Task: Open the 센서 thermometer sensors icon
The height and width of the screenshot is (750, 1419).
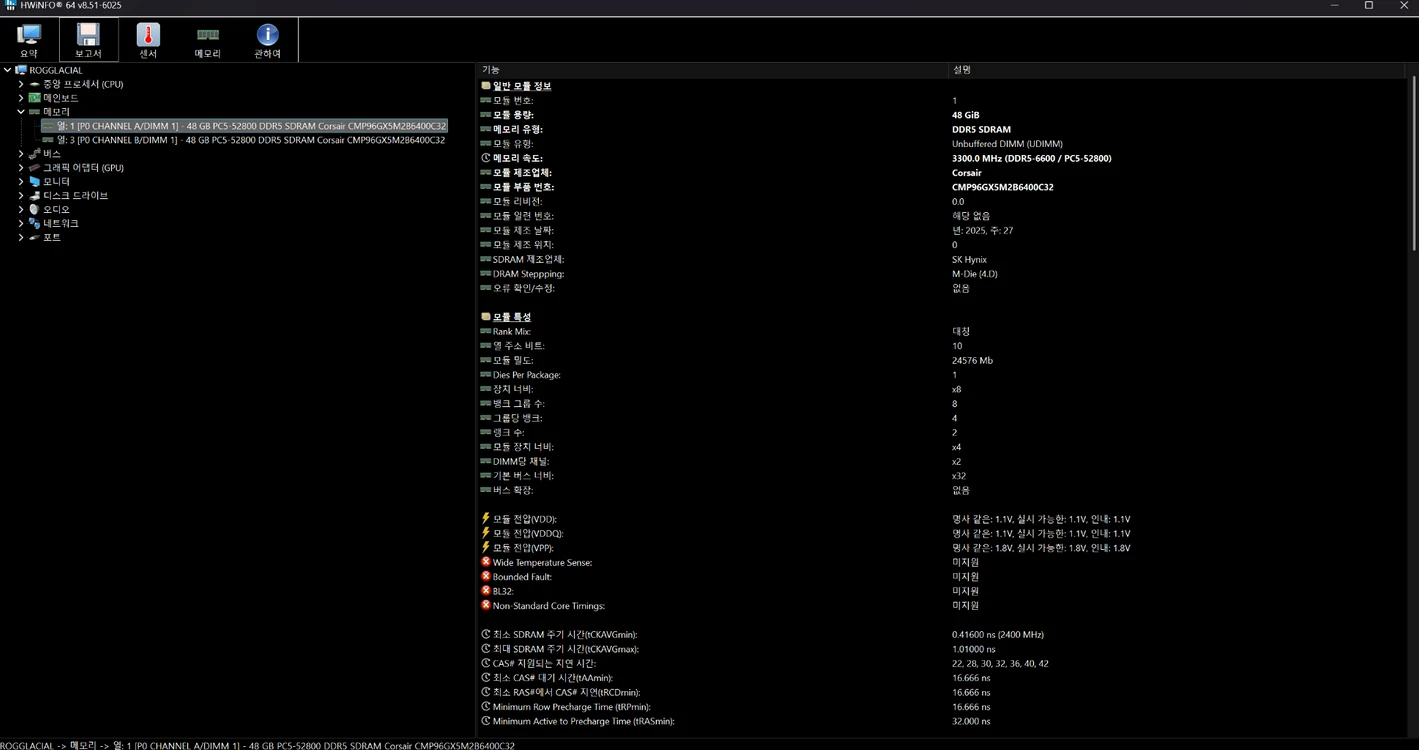Action: pos(148,40)
